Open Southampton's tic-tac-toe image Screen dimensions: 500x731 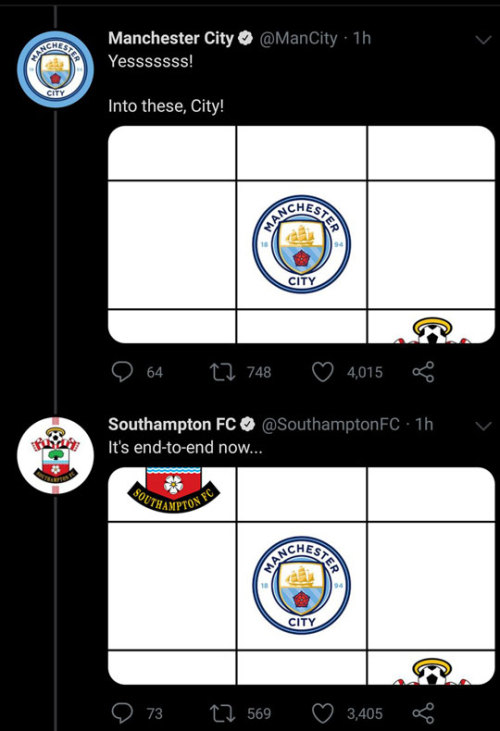(301, 576)
